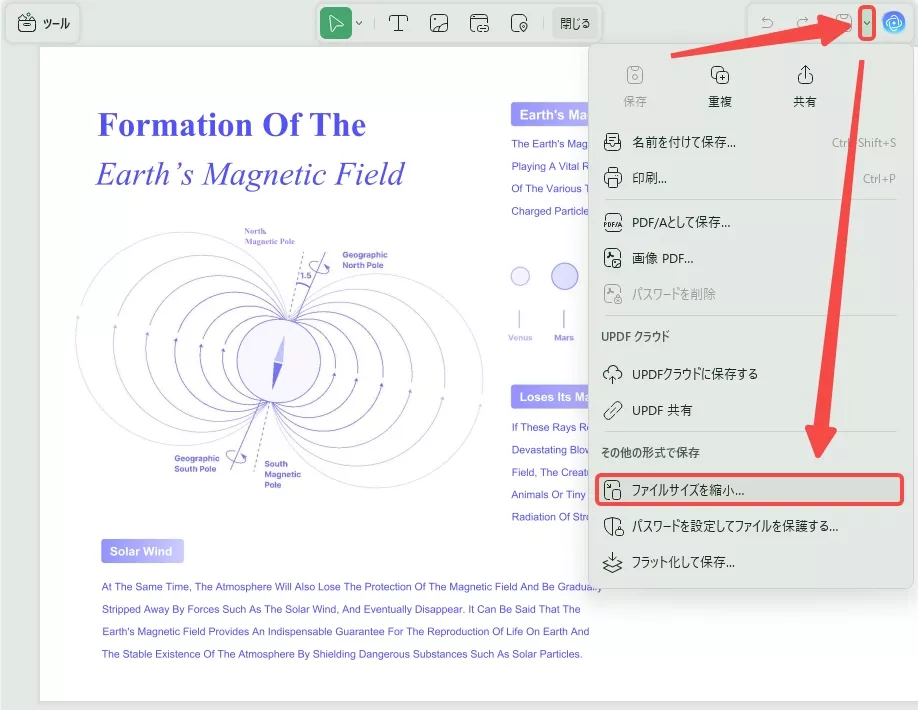Select the Image insert tool

tap(439, 23)
